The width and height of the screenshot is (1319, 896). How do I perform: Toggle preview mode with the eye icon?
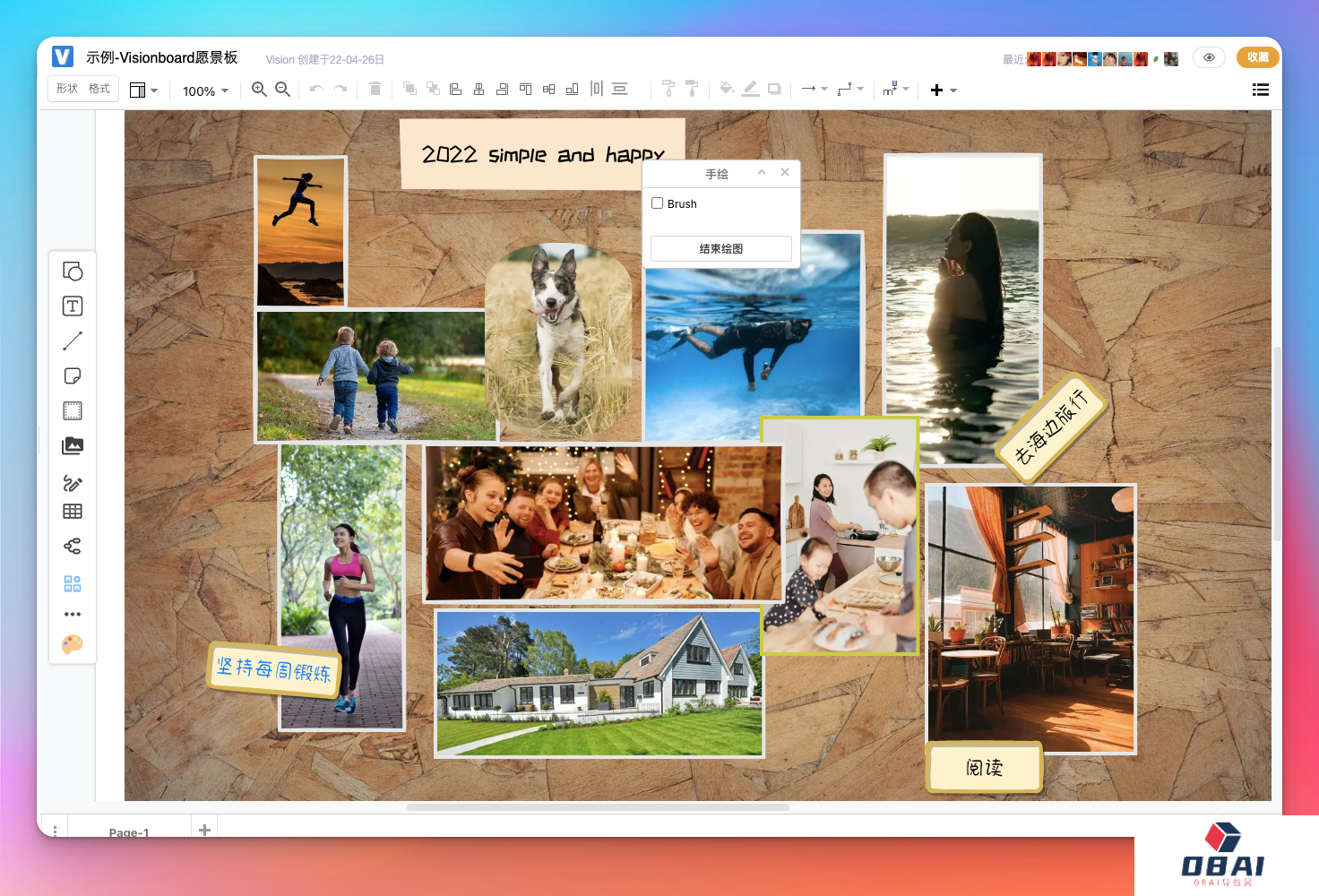tap(1209, 57)
